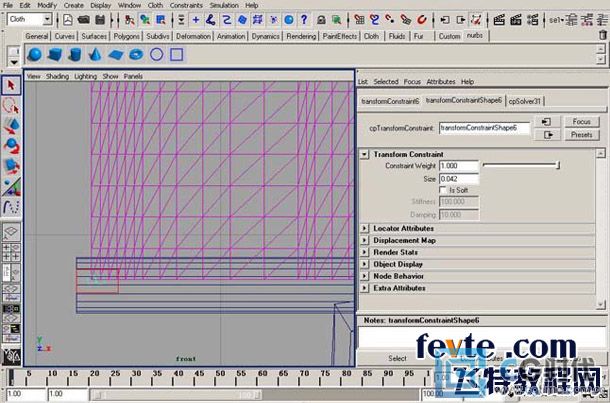Click the save scene disk icon
The image size is (610, 403).
point(100,19)
